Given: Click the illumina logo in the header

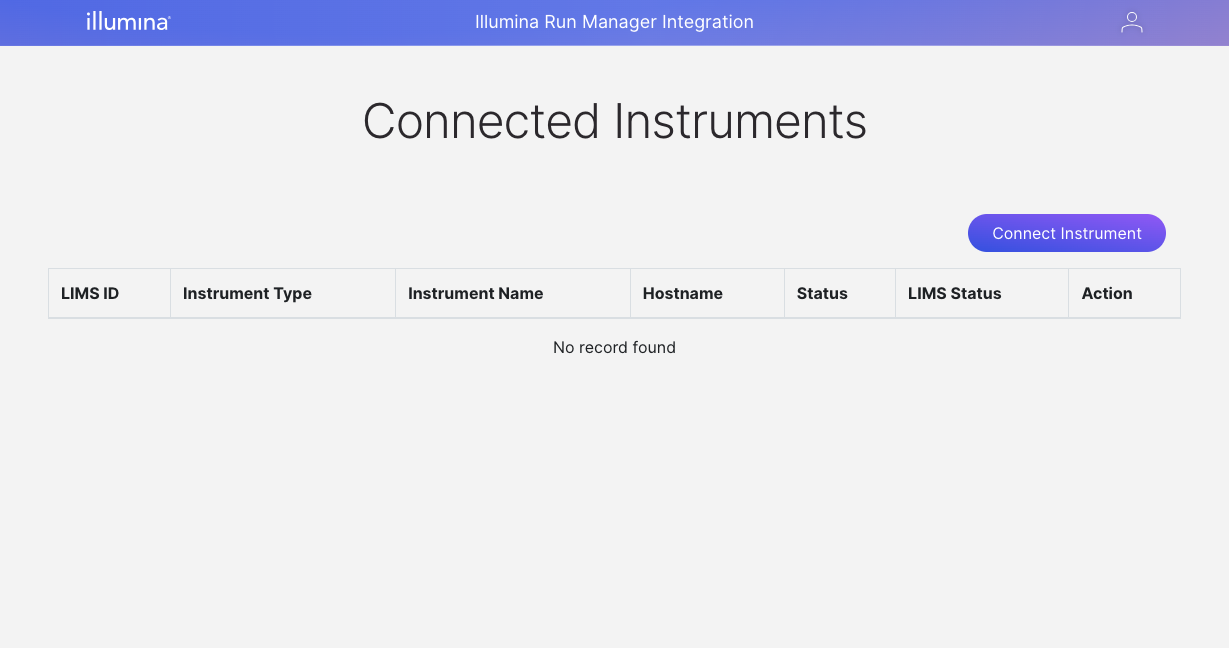Looking at the screenshot, I should 128,22.
